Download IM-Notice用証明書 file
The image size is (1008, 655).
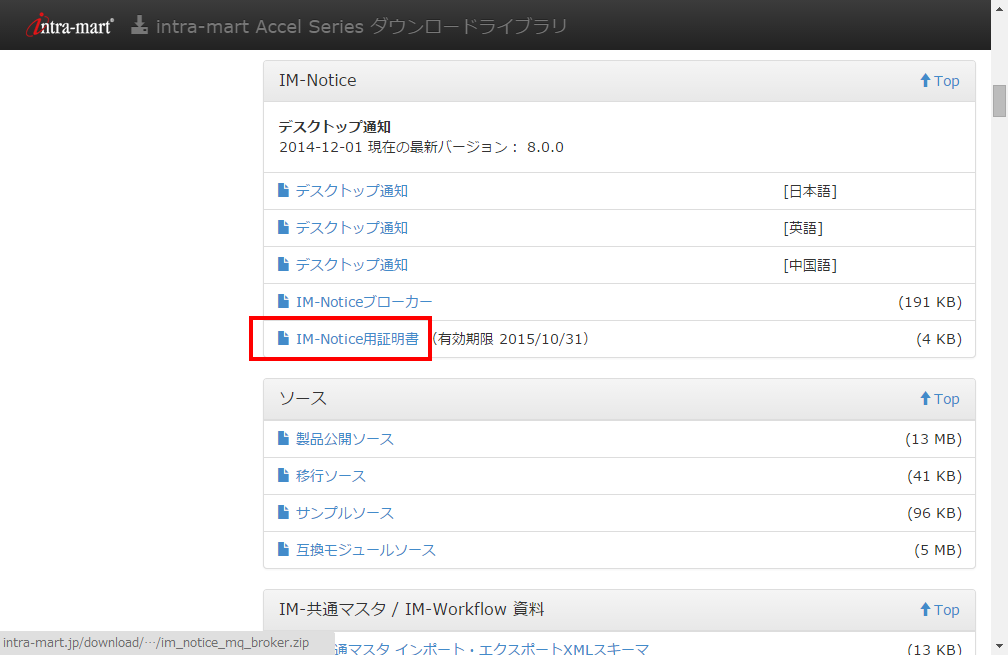tap(357, 339)
